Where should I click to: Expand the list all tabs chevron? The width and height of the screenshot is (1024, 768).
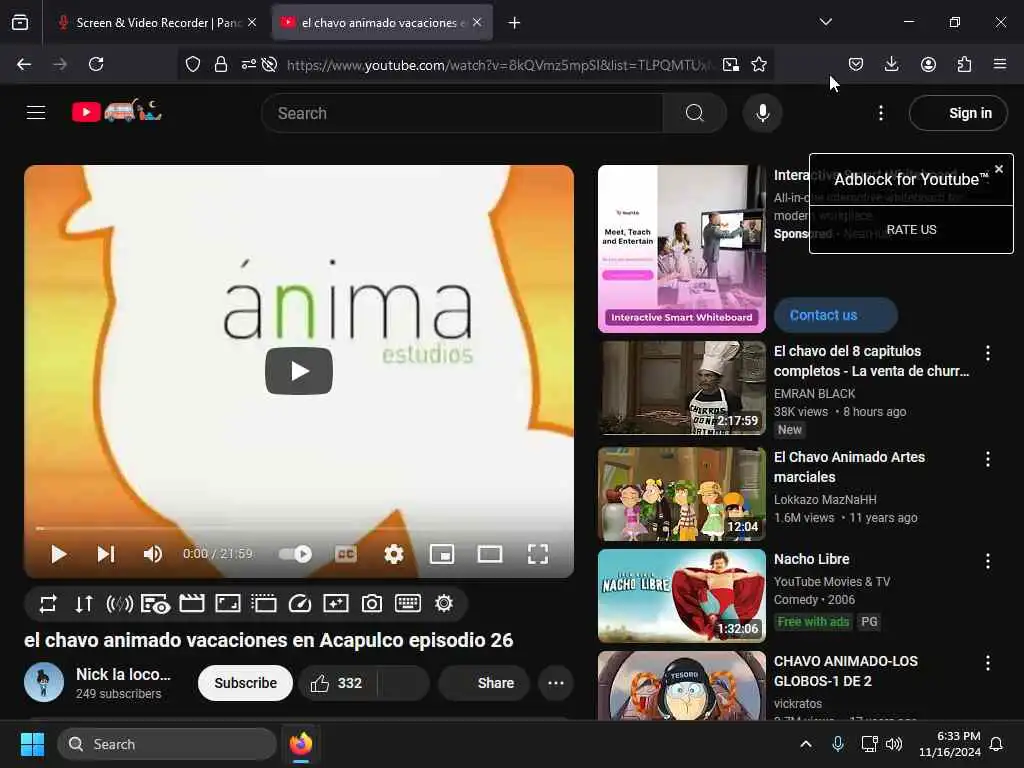point(825,22)
